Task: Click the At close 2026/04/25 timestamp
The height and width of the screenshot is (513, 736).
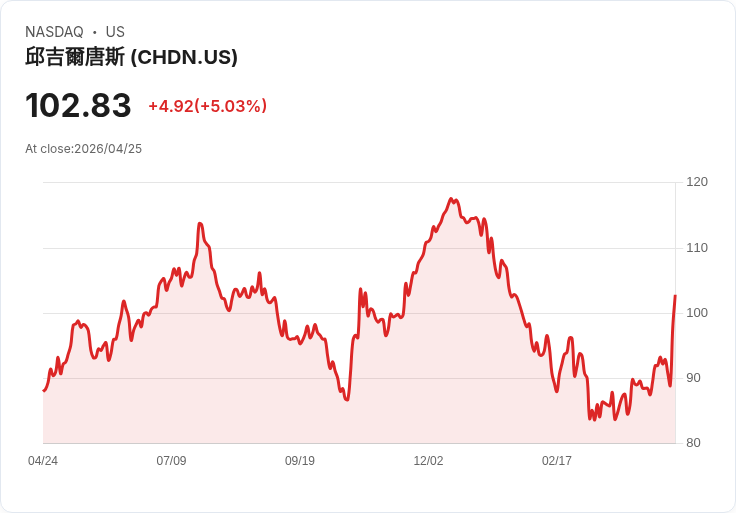Action: pyautogui.click(x=84, y=149)
